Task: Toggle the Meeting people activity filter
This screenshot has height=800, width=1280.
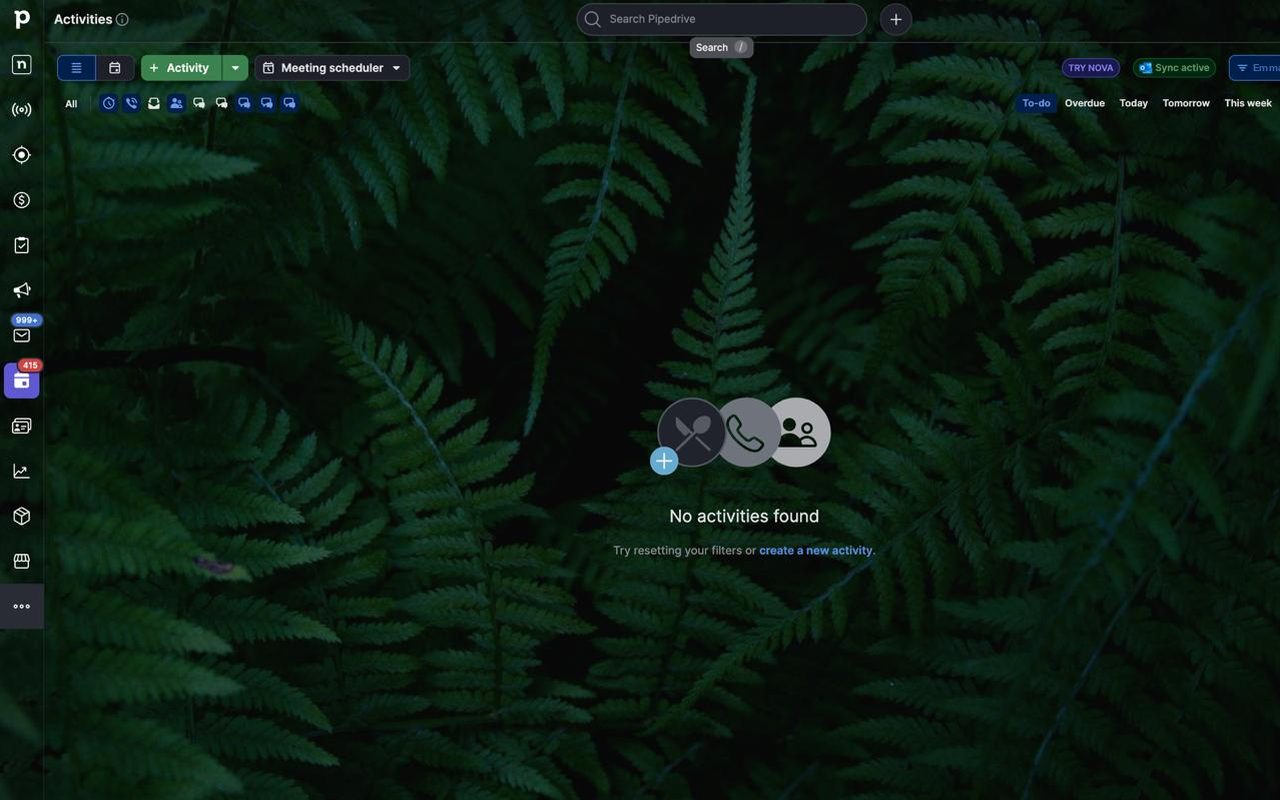Action: click(176, 103)
